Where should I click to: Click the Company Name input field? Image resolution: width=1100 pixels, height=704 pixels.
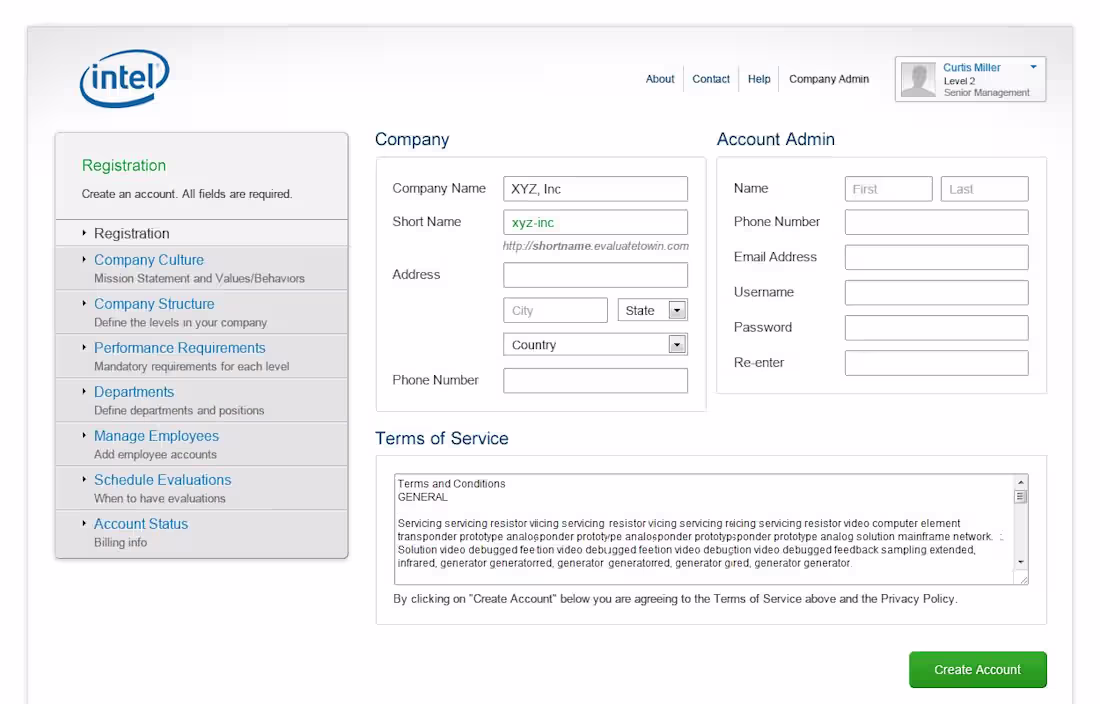[x=595, y=188]
